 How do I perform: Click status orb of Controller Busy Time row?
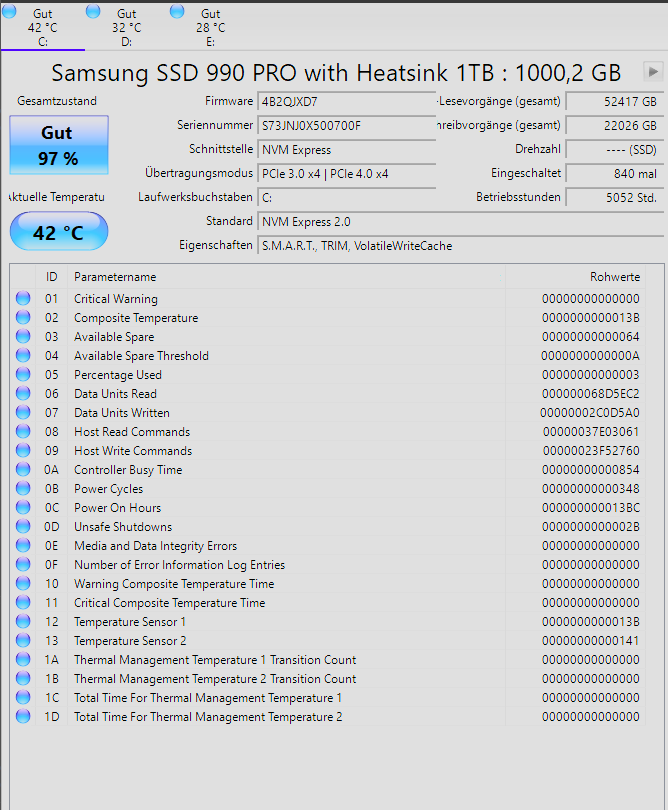[x=23, y=469]
